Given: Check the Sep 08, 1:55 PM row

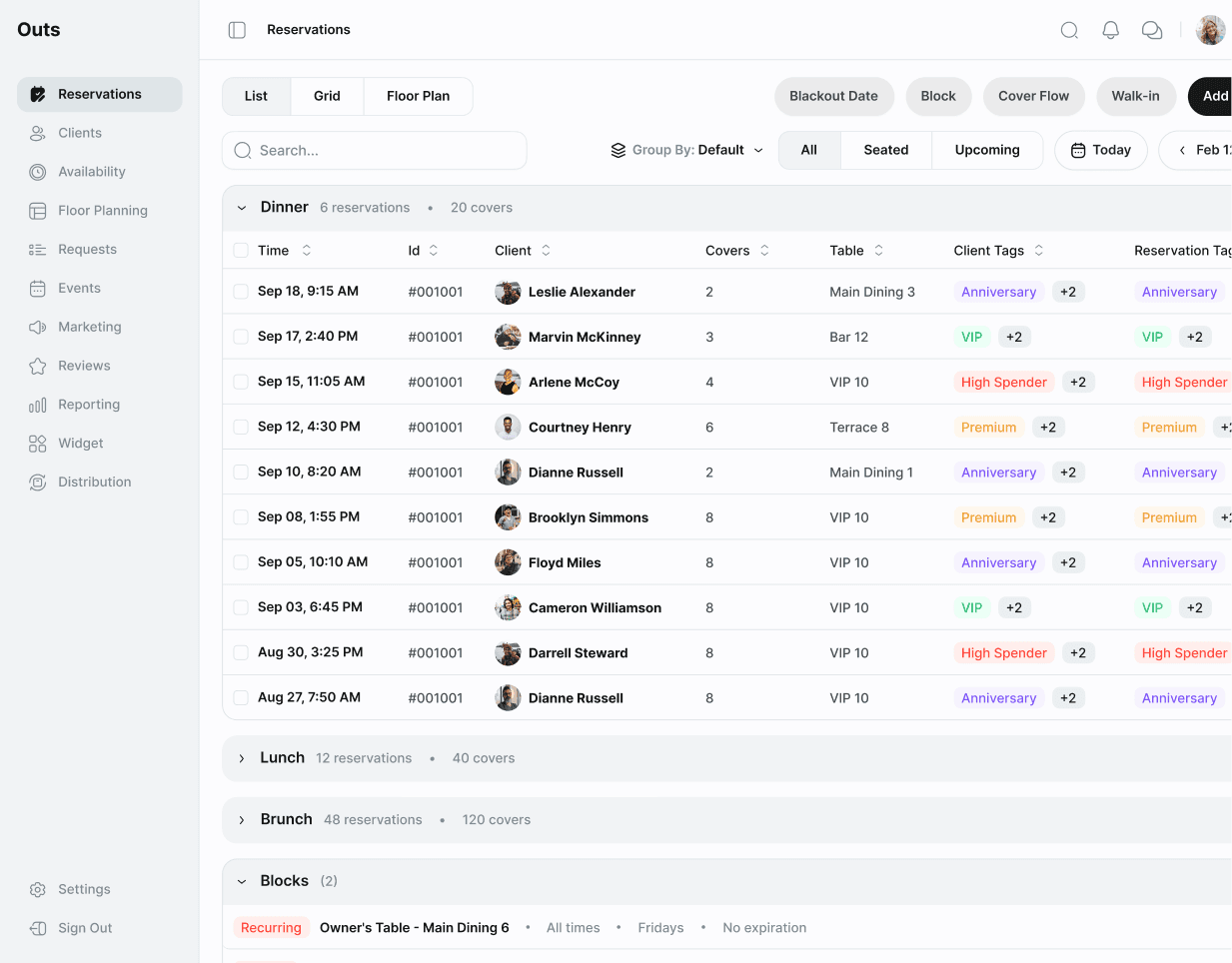Looking at the screenshot, I should [241, 517].
